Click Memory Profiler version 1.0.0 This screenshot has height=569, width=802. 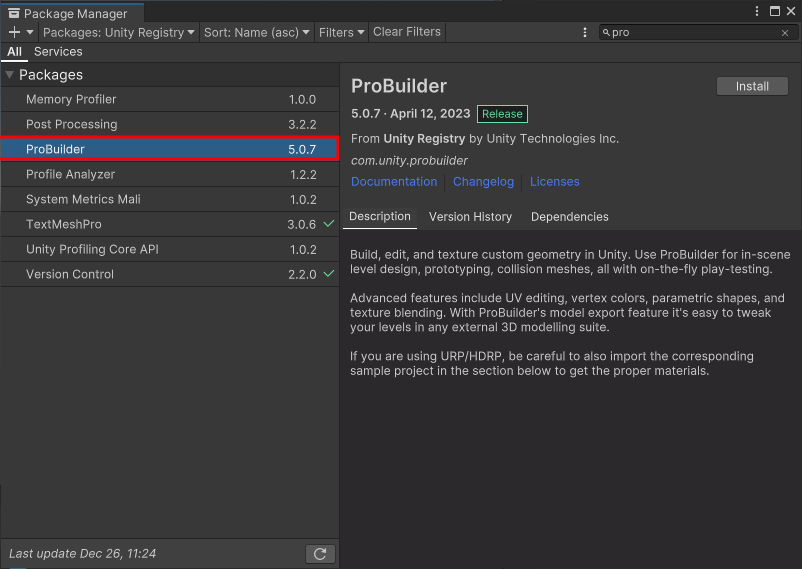[302, 100]
